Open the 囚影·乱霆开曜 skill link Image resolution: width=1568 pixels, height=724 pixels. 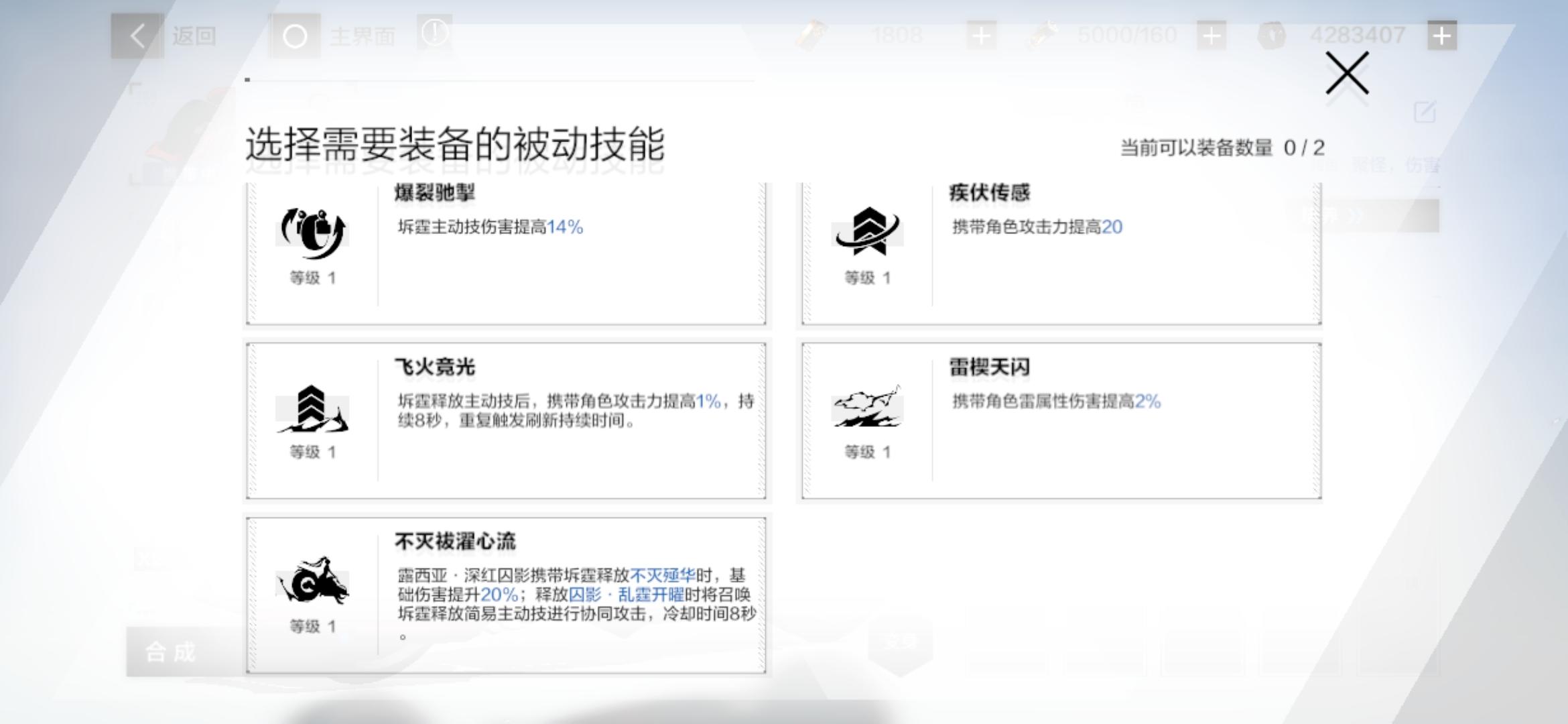[626, 595]
